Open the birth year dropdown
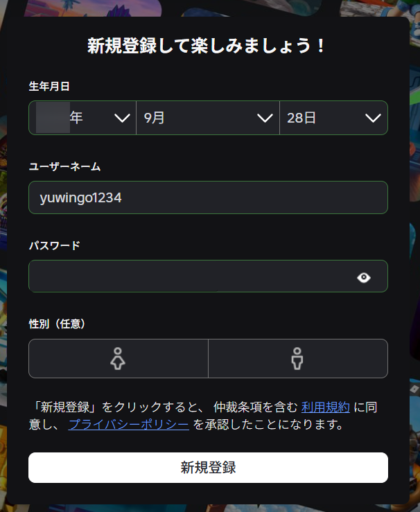The image size is (420, 512). [x=83, y=118]
